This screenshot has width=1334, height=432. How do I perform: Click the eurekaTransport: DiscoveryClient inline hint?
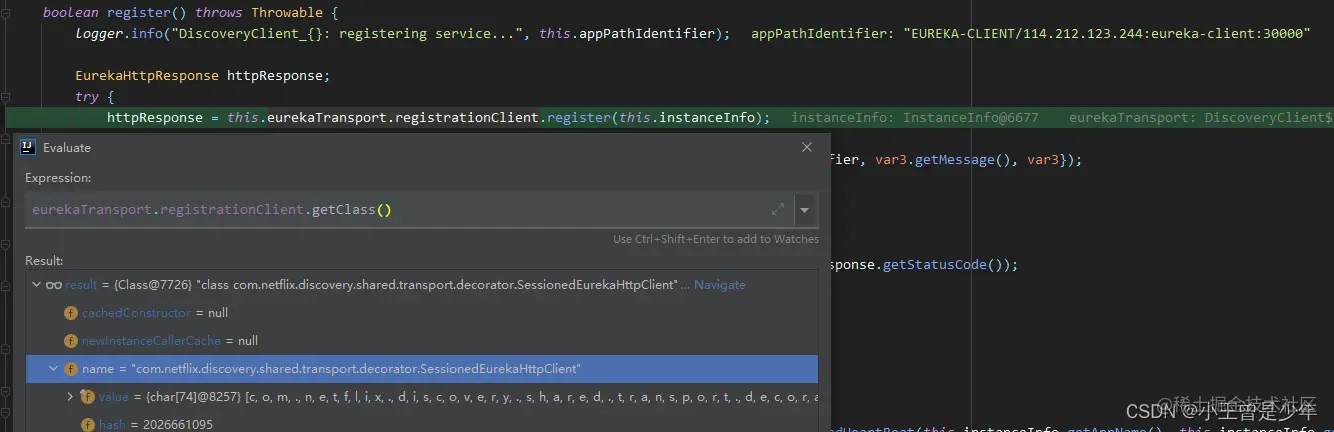1201,118
